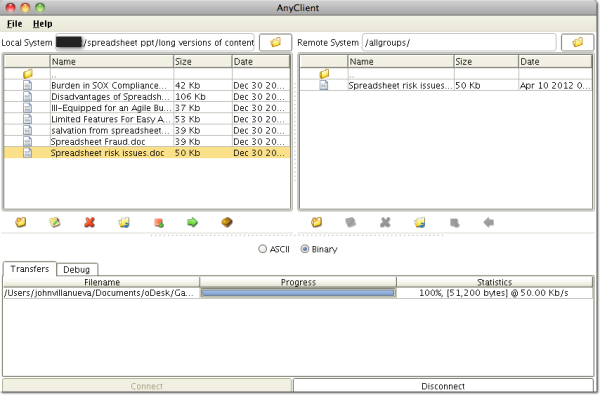Click the 100%, [51,200 bytes] statistics text
600x395 pixels.
pos(494,293)
